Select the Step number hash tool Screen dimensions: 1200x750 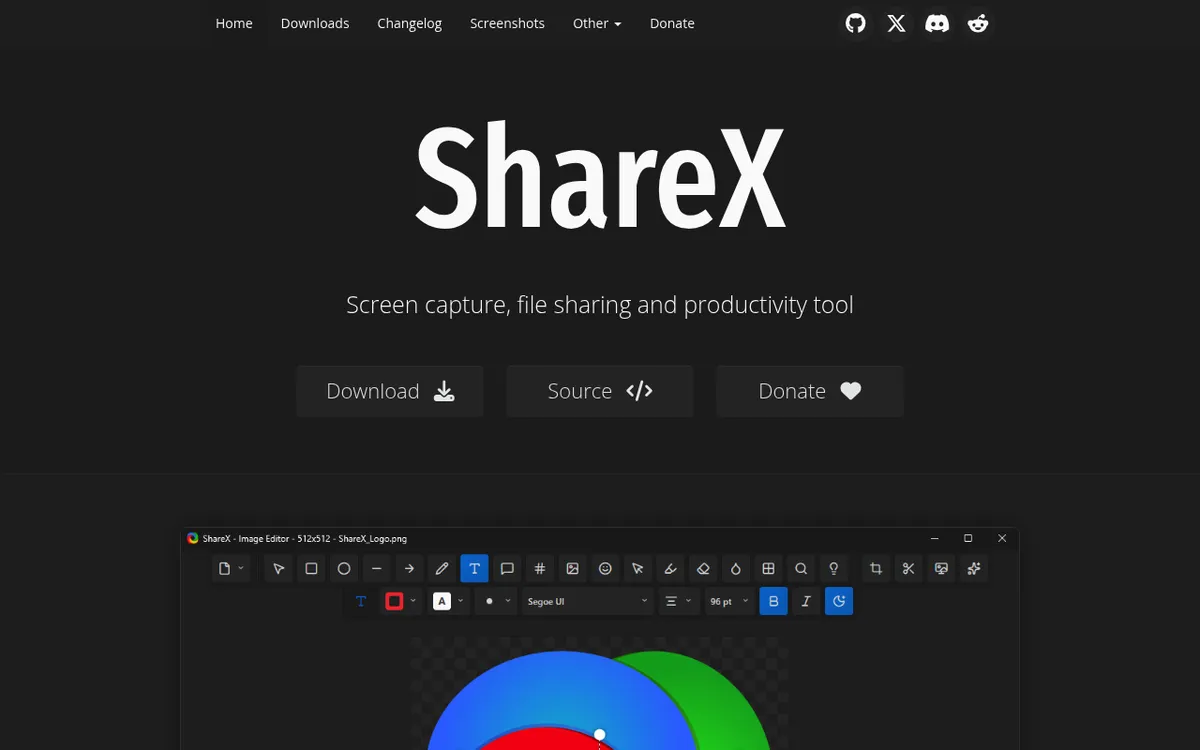(x=540, y=569)
